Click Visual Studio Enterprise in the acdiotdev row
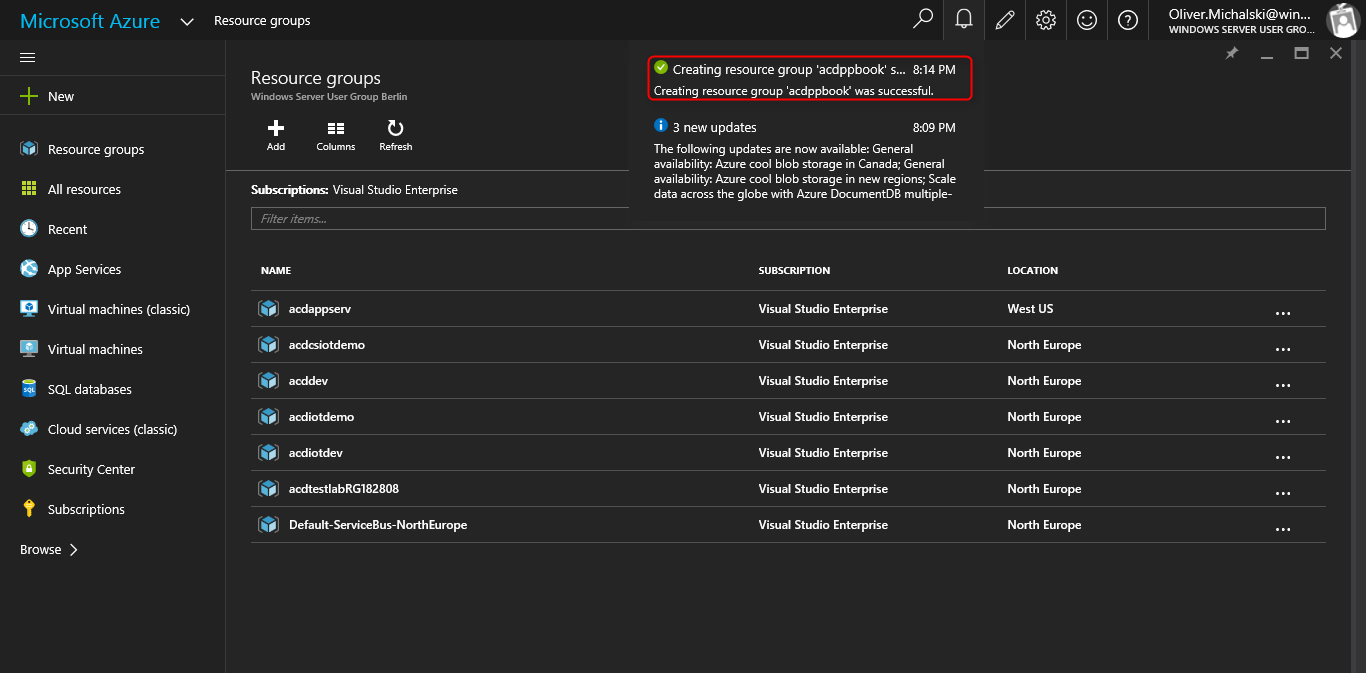This screenshot has width=1366, height=673. coord(823,453)
